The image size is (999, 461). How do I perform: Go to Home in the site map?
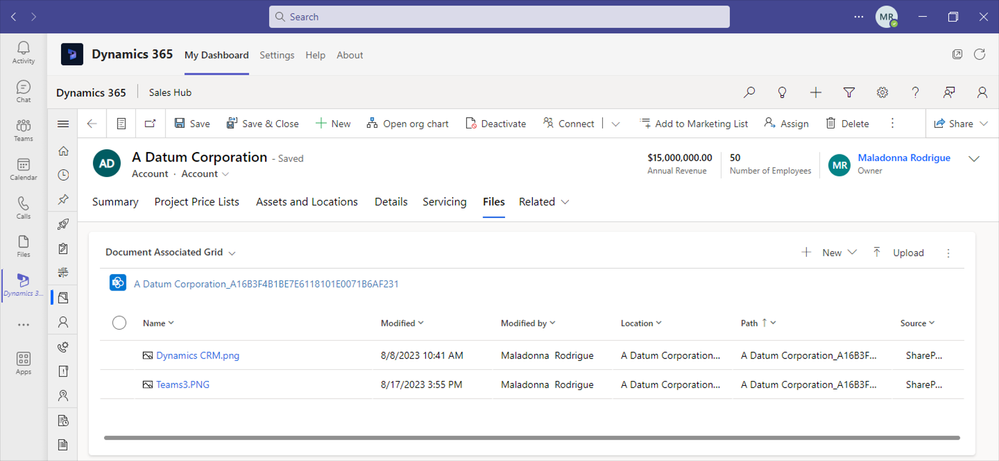coord(63,151)
